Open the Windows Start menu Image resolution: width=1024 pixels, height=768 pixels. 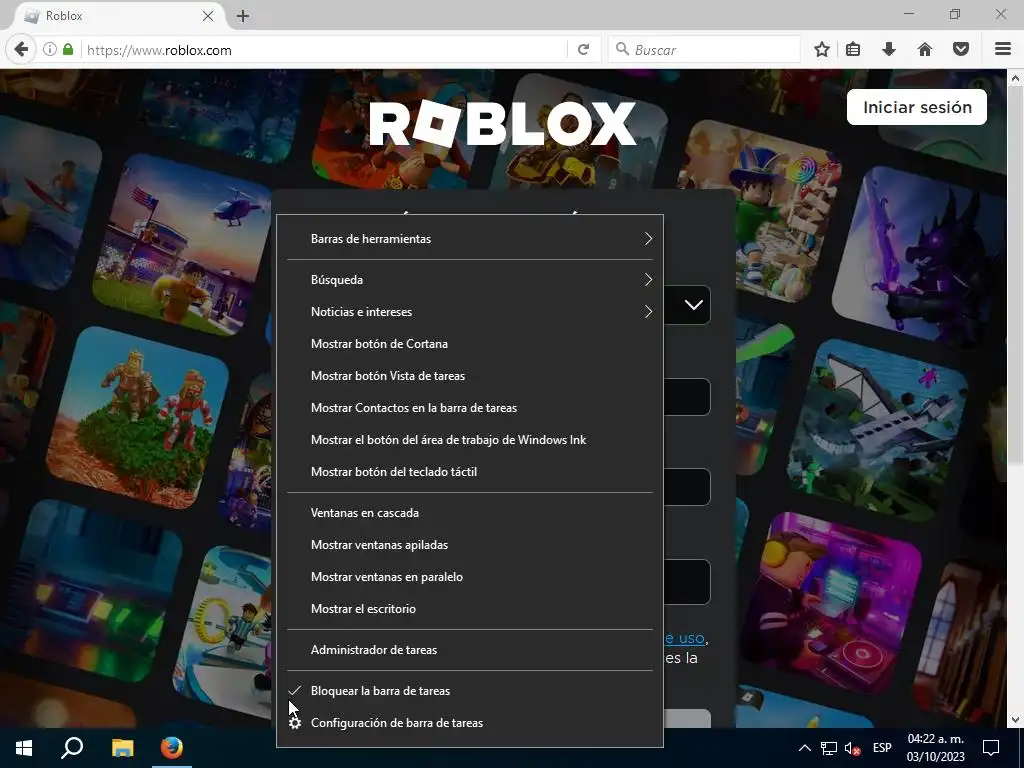24,748
